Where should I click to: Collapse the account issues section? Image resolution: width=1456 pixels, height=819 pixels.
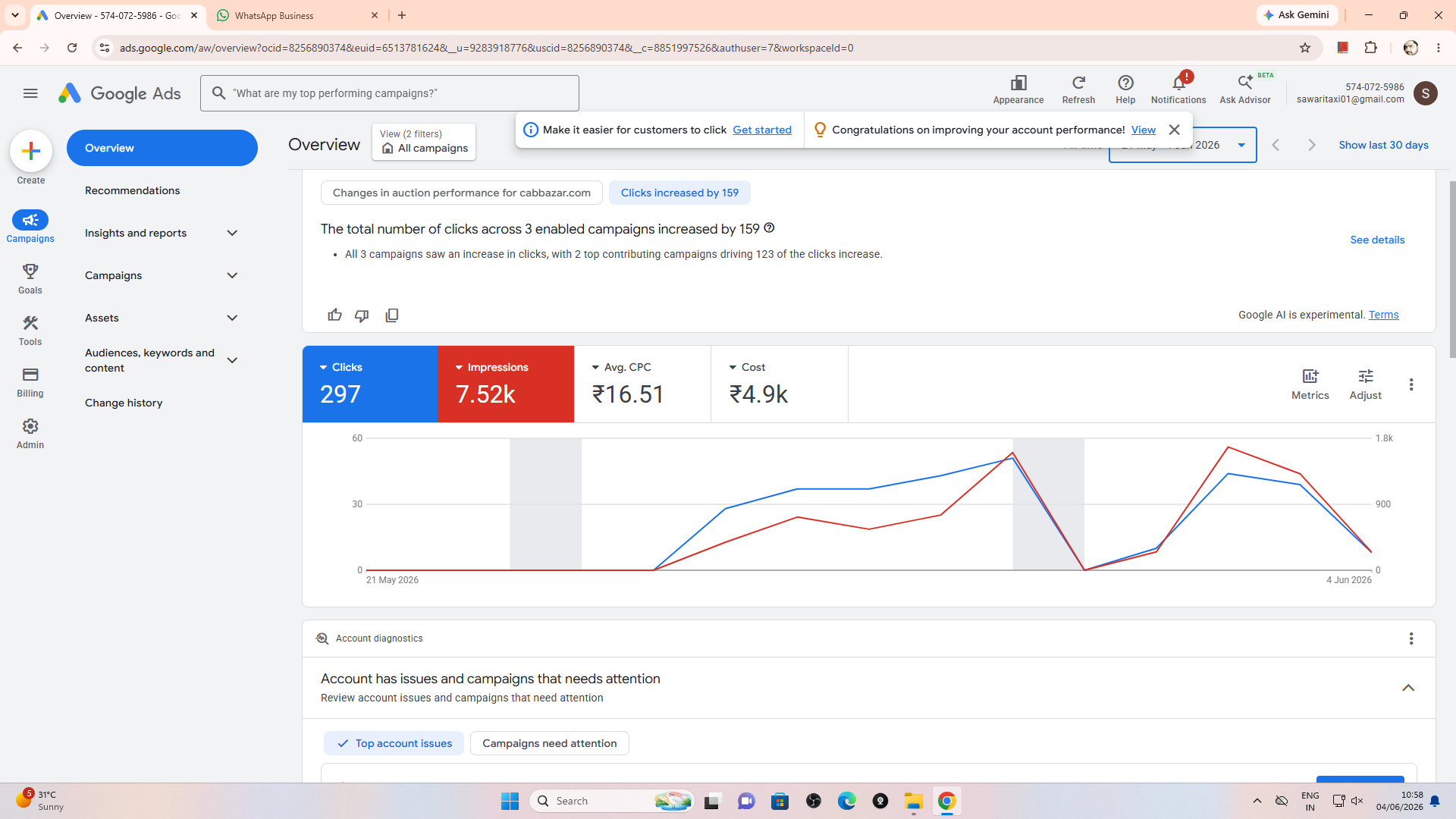(x=1408, y=688)
